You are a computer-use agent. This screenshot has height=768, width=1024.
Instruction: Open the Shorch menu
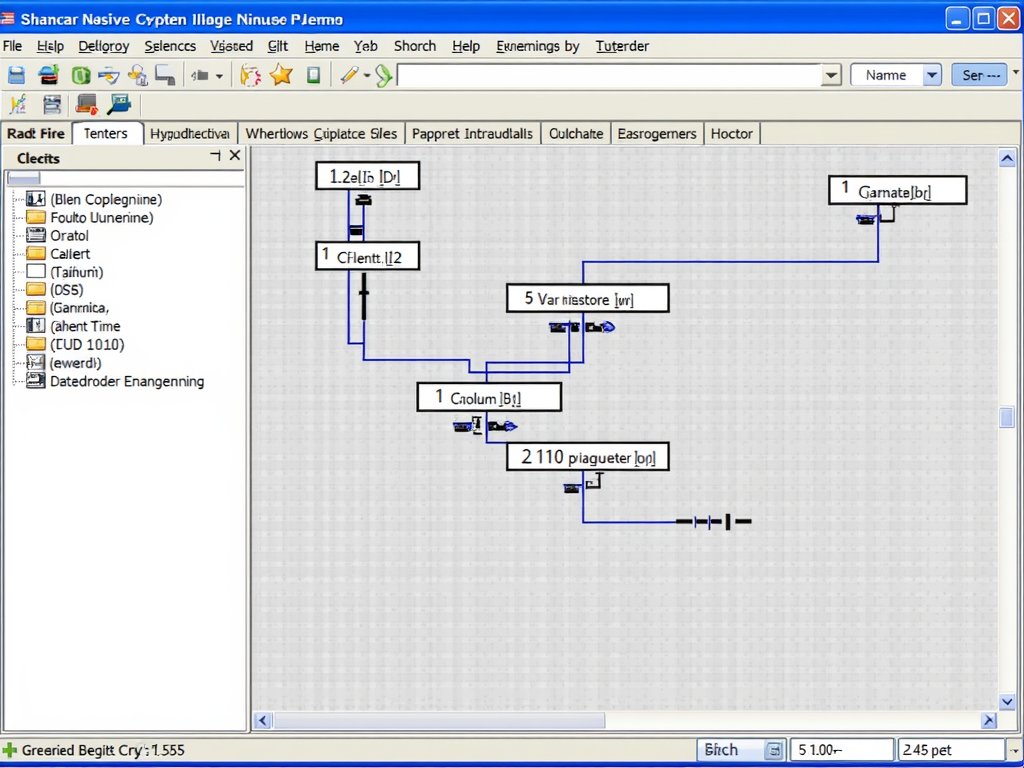(x=415, y=46)
